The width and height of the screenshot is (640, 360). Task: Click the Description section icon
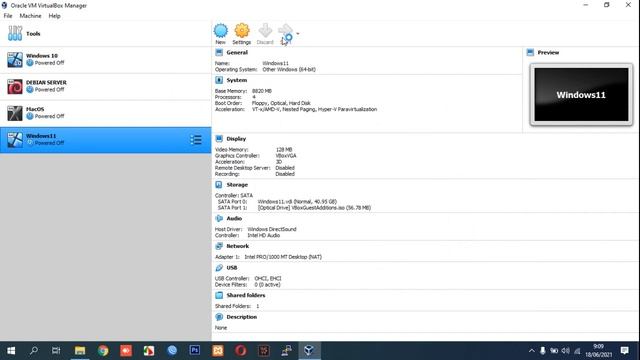pyautogui.click(x=219, y=317)
